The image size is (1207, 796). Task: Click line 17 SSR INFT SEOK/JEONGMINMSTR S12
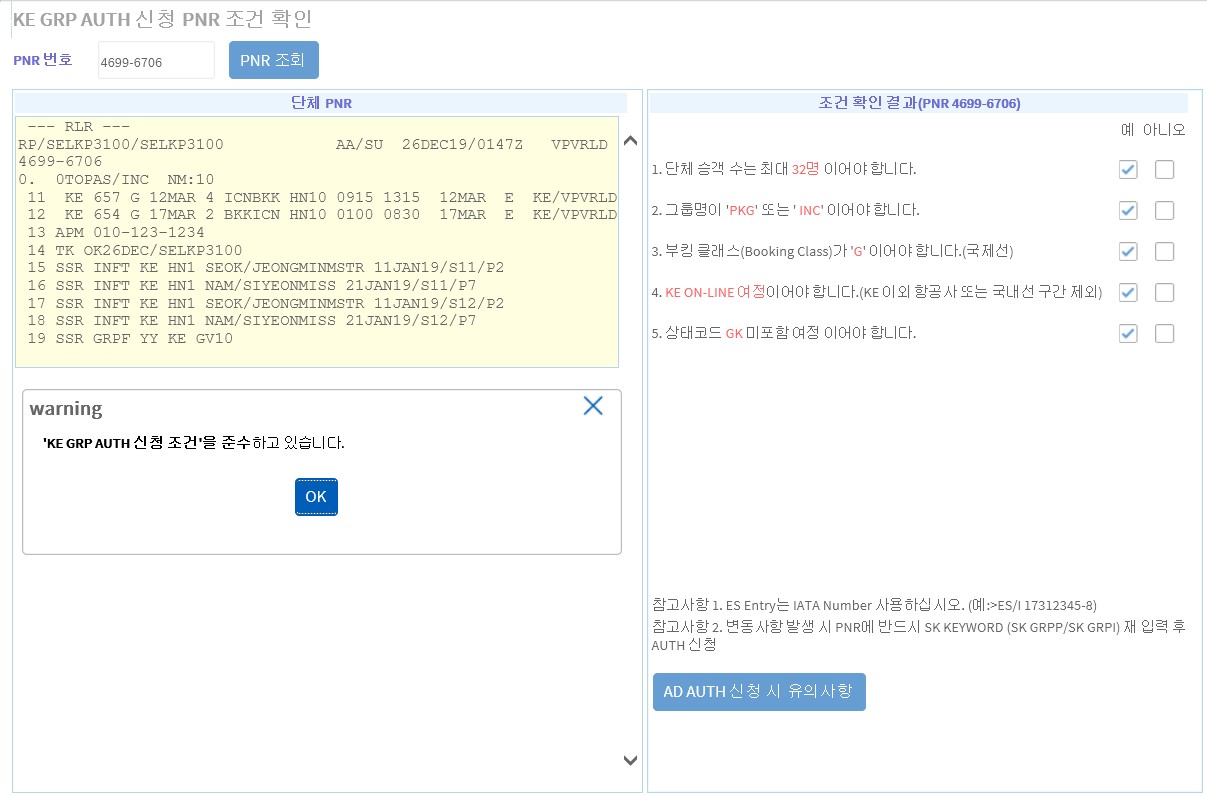click(x=266, y=303)
